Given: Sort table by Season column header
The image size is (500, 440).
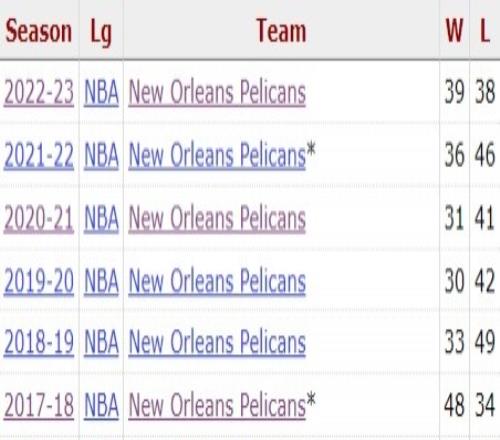Looking at the screenshot, I should (x=39, y=31).
